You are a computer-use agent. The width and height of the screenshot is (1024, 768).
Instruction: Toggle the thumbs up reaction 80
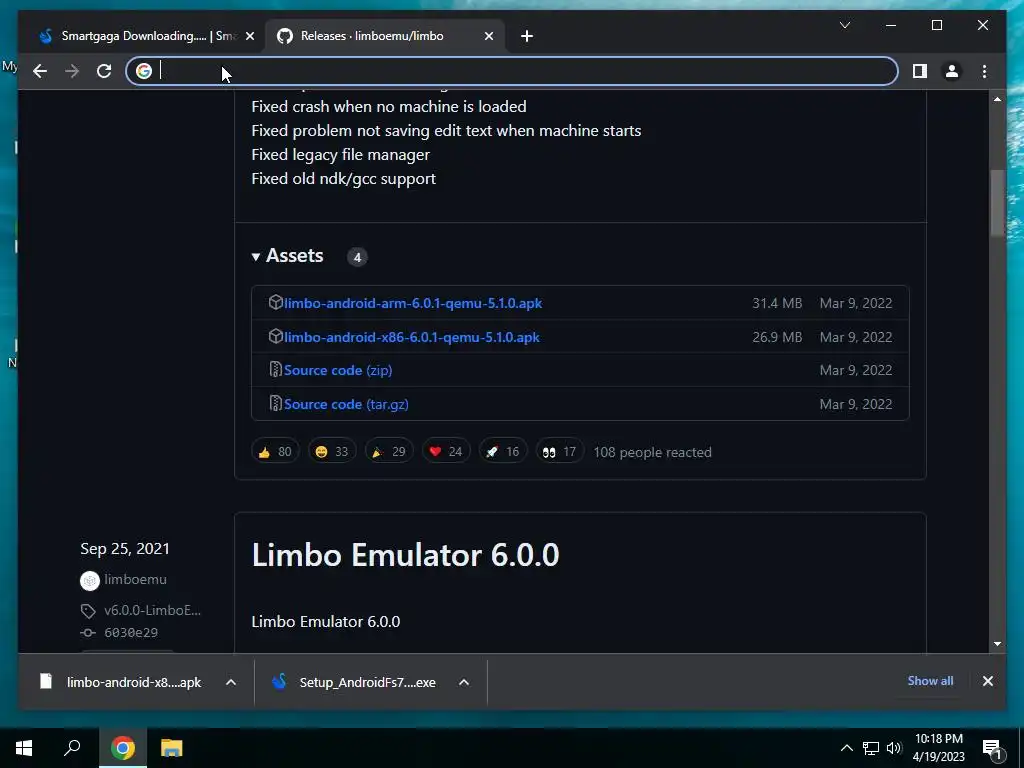[x=275, y=451]
